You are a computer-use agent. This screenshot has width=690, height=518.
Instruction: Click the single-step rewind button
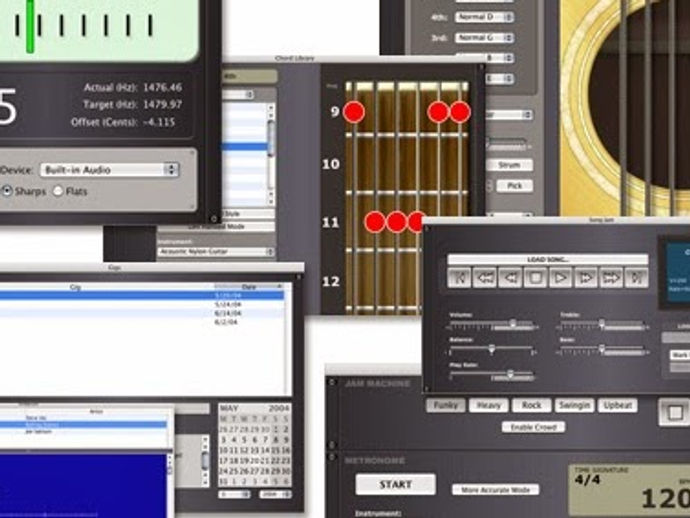[510, 278]
